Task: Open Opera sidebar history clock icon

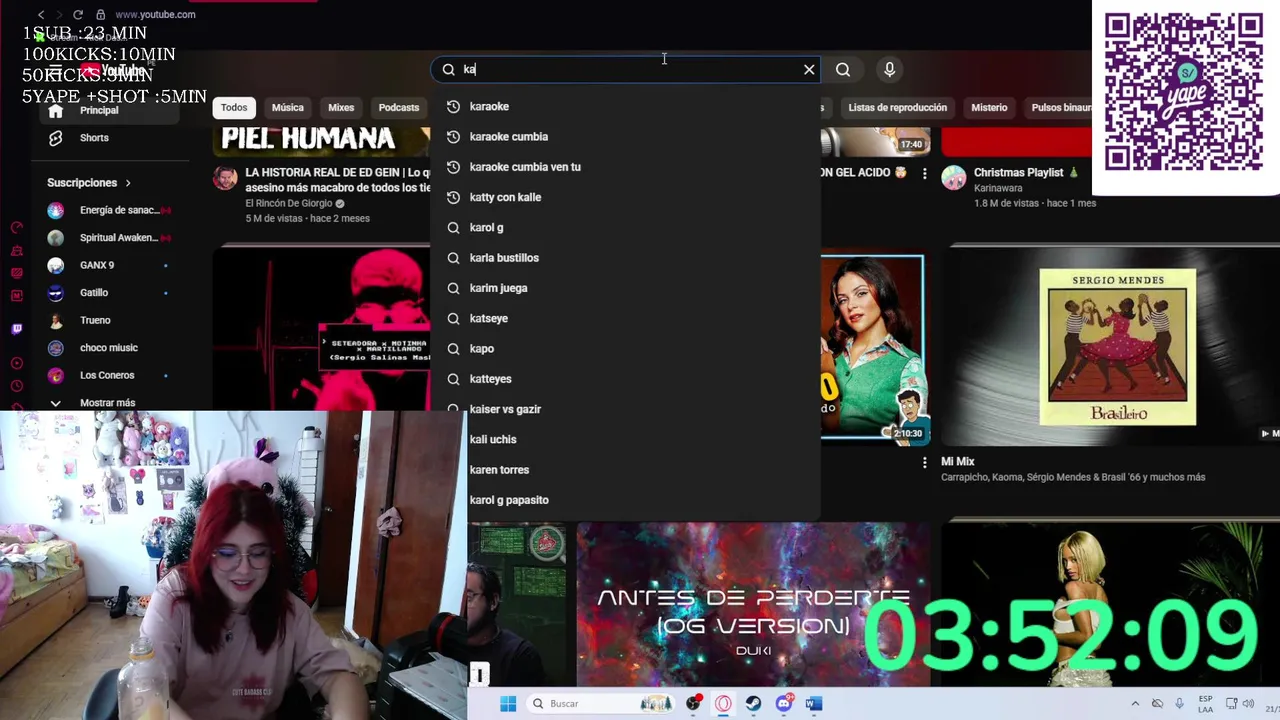Action: pos(17,386)
